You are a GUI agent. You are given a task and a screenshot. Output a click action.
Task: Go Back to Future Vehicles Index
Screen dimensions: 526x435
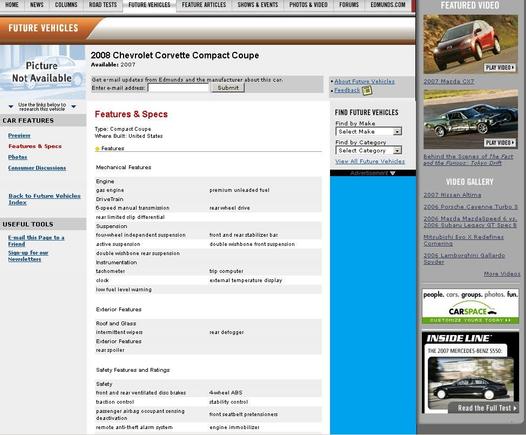click(44, 199)
